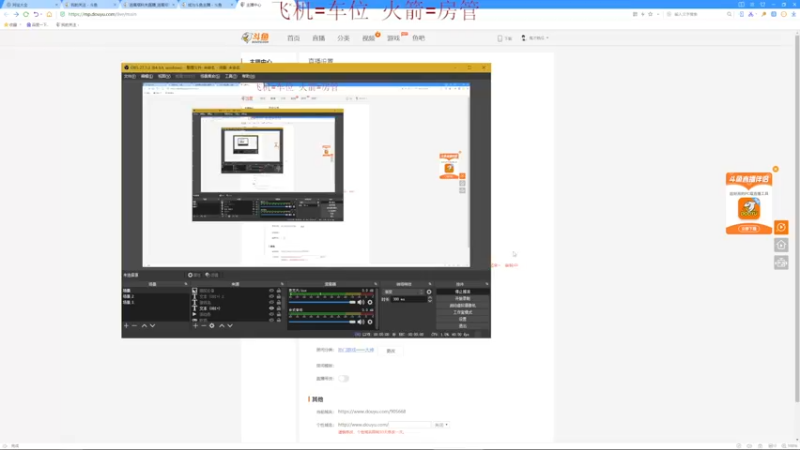800x450 pixels.
Task: Toggle visibility of fifth source row
Action: pos(271,315)
